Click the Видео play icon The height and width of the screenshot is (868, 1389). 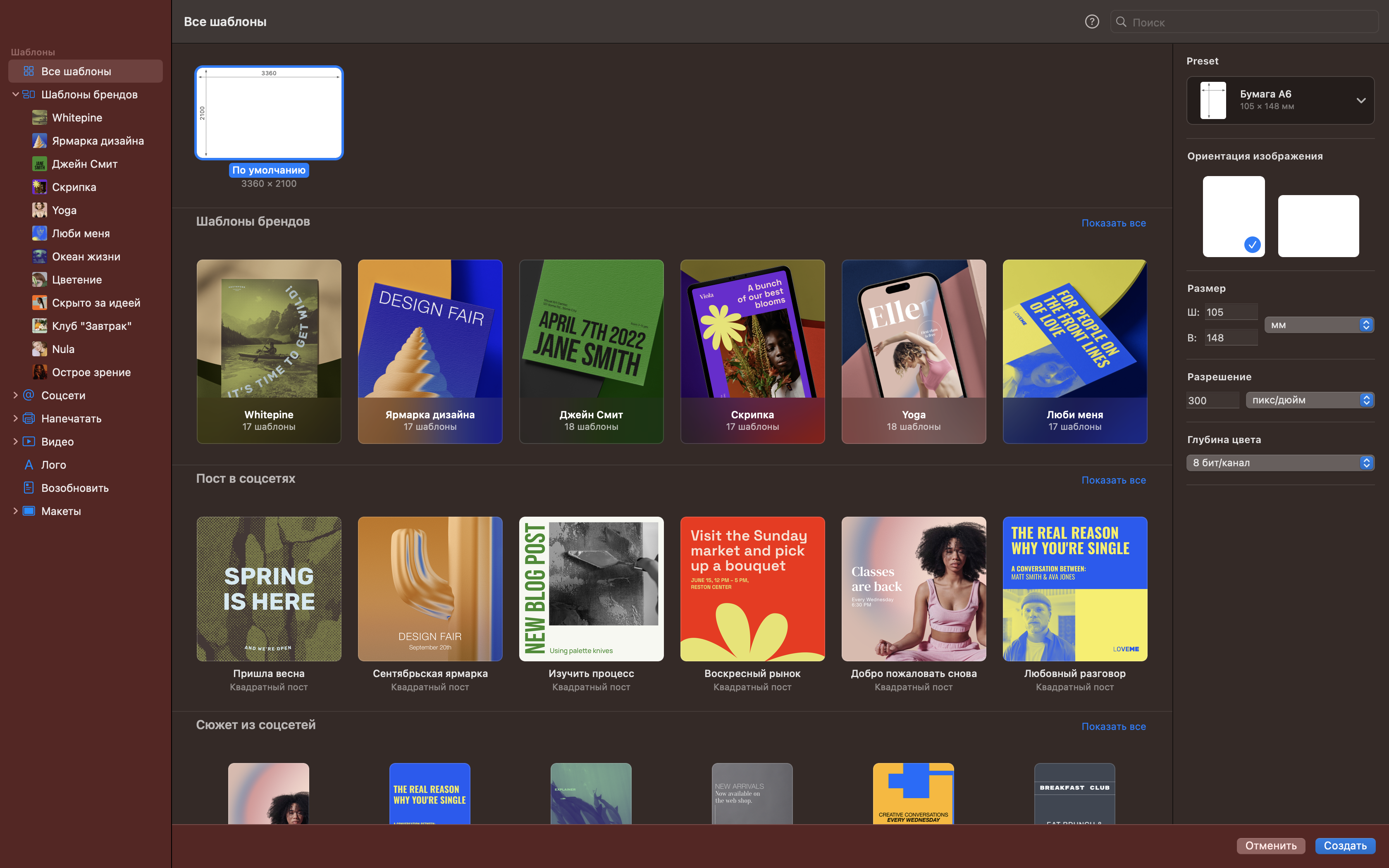point(29,441)
